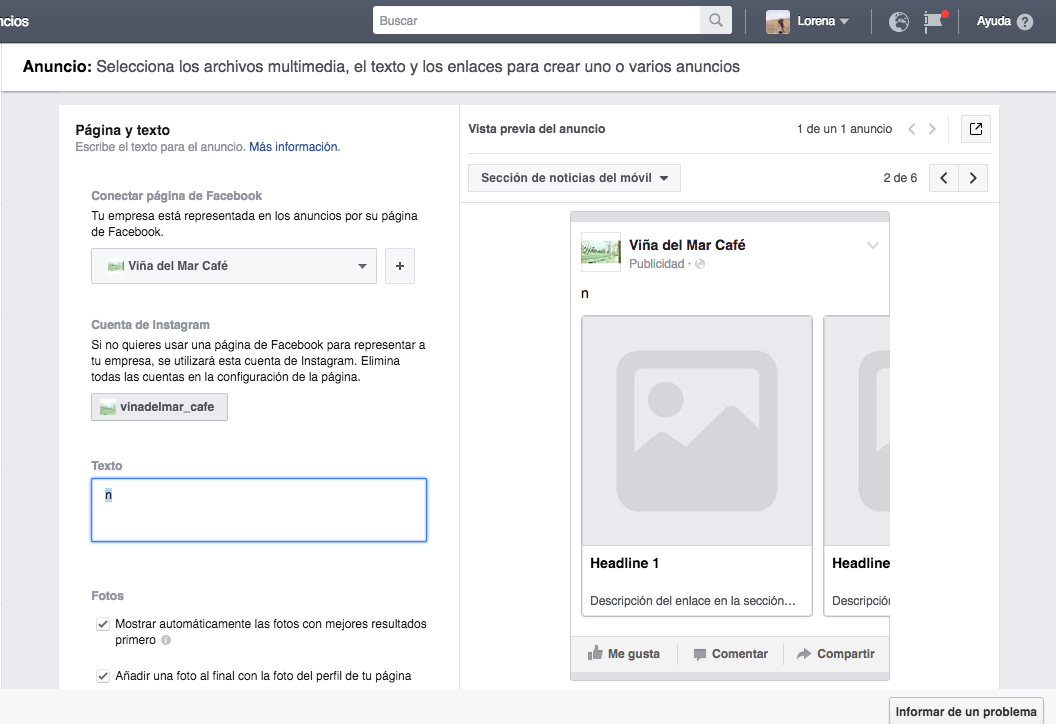Click Anuncios in the top navigation bar
The image size is (1056, 724).
click(15, 20)
